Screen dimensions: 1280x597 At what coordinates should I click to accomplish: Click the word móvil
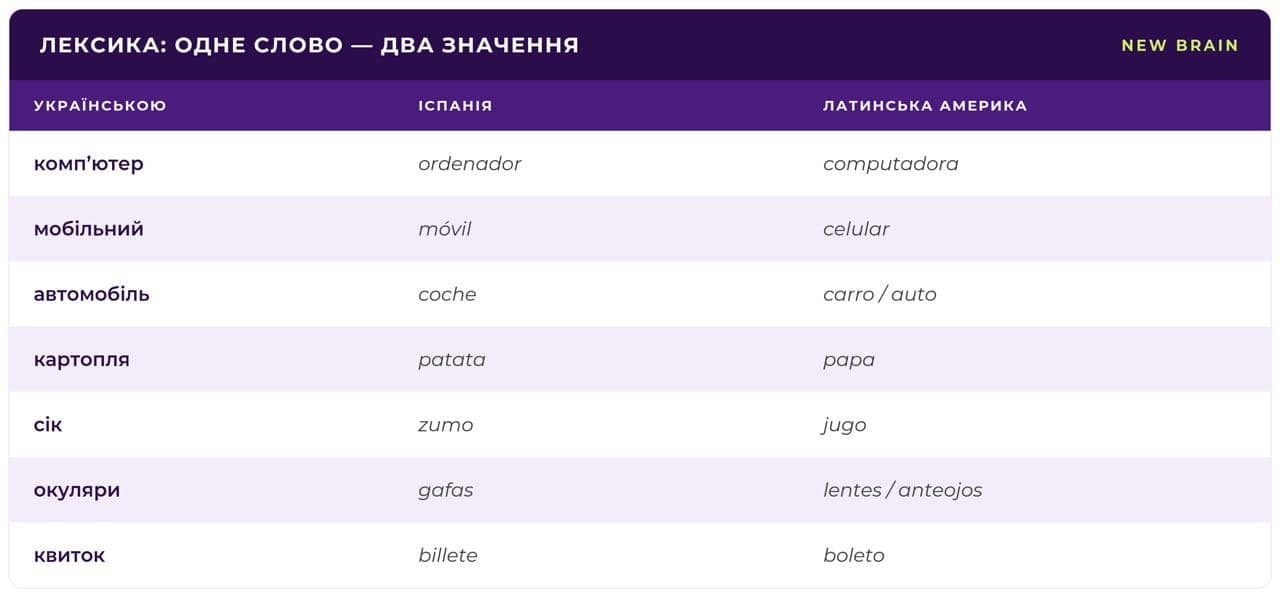click(x=445, y=229)
